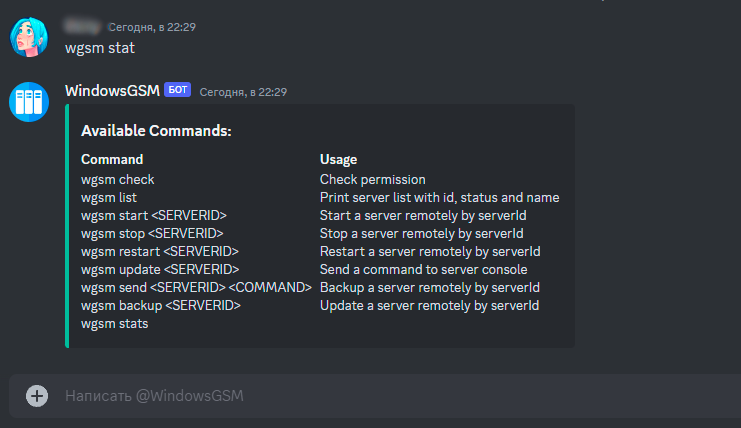Click the WindowsGSM bot avatar

tap(29, 102)
